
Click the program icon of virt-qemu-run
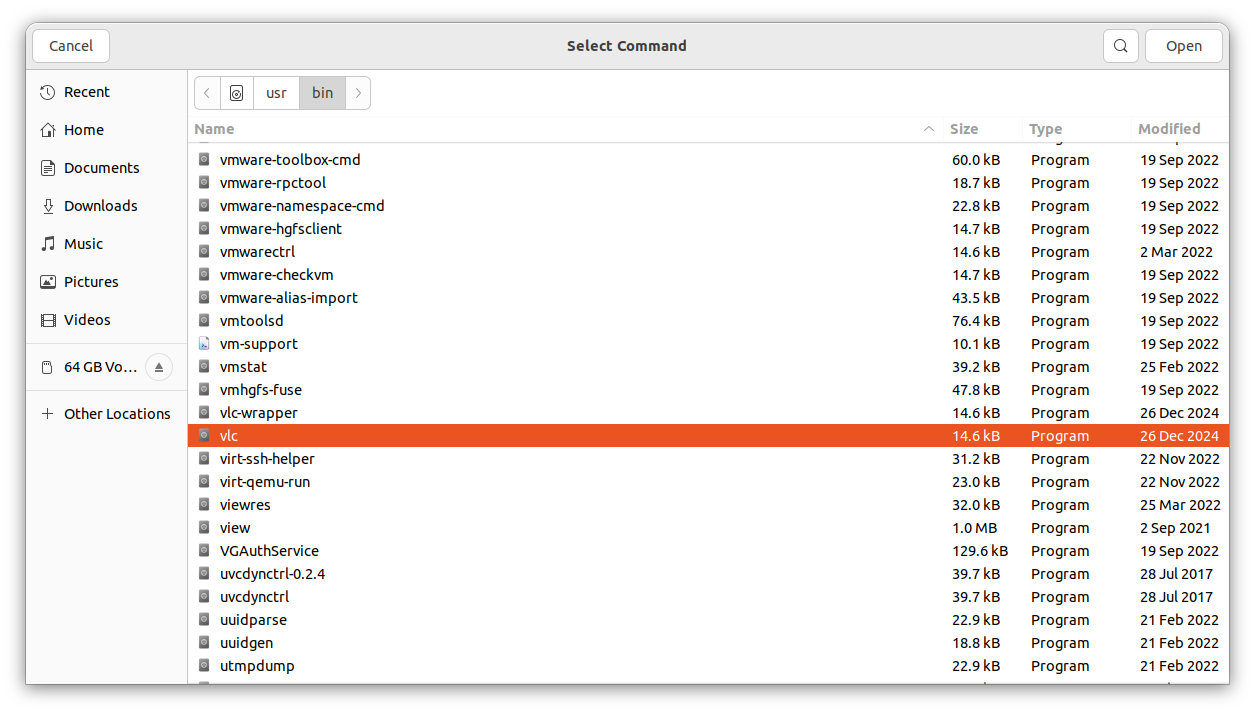[x=204, y=482]
